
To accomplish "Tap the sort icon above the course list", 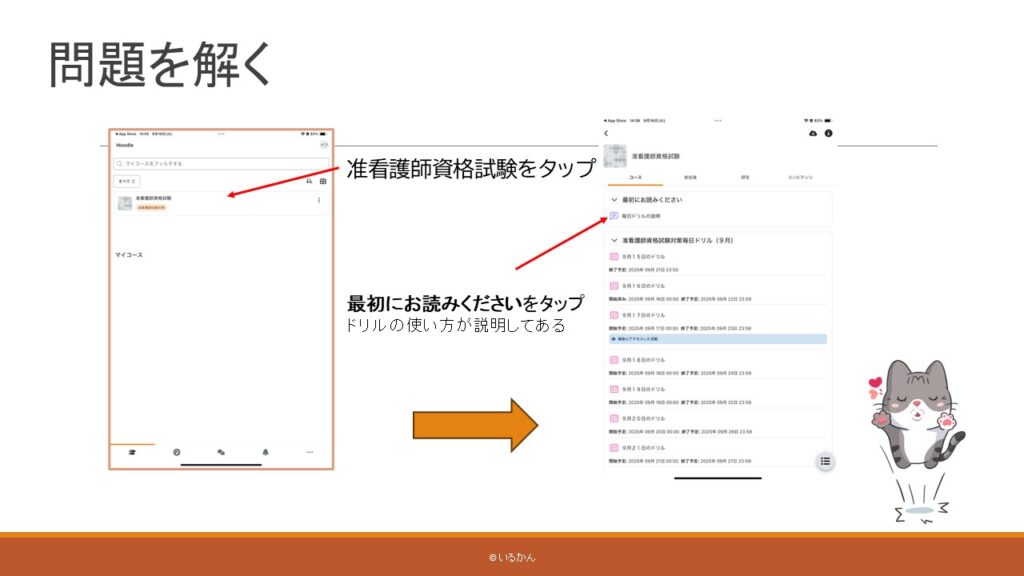I will [307, 181].
